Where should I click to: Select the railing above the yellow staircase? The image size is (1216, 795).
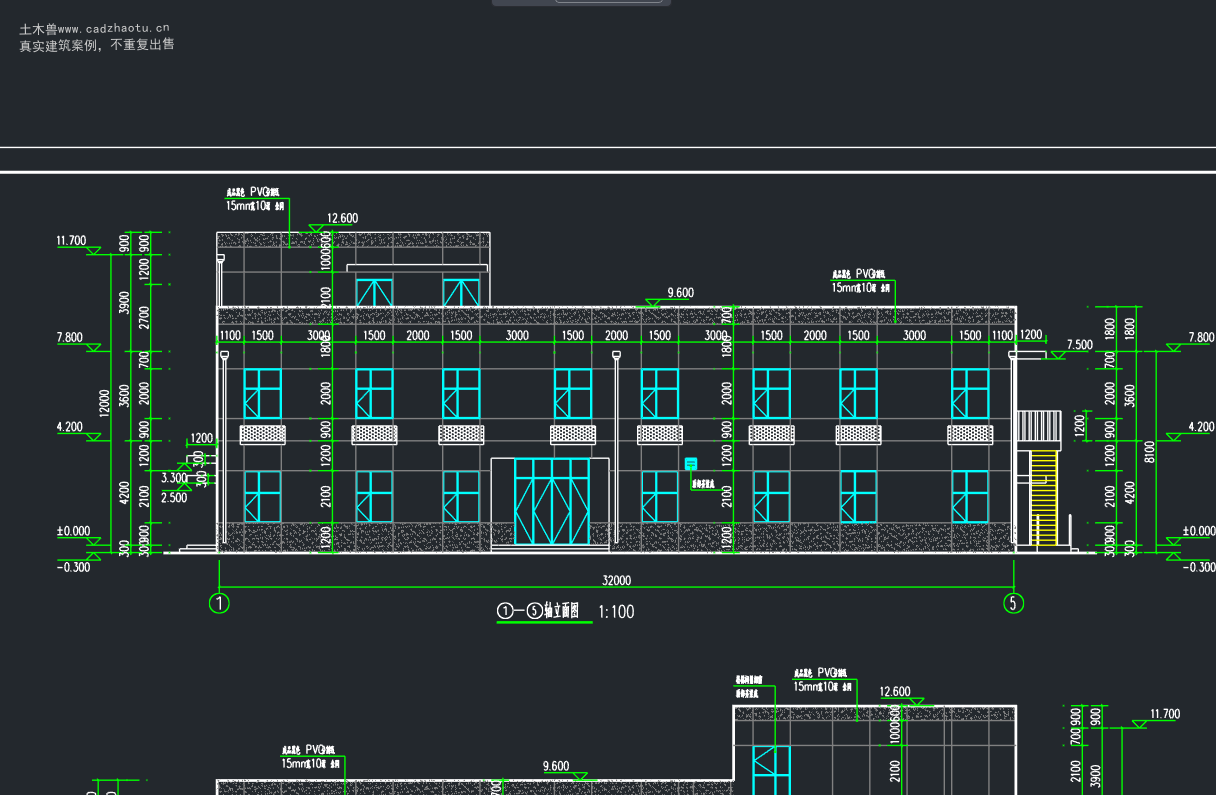tap(1038, 427)
